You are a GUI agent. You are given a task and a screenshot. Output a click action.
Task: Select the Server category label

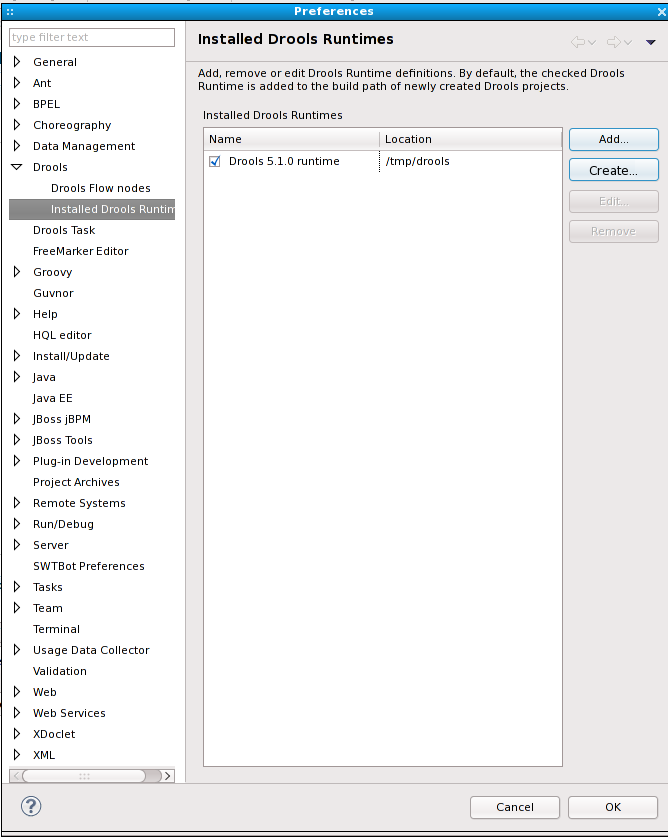point(51,545)
